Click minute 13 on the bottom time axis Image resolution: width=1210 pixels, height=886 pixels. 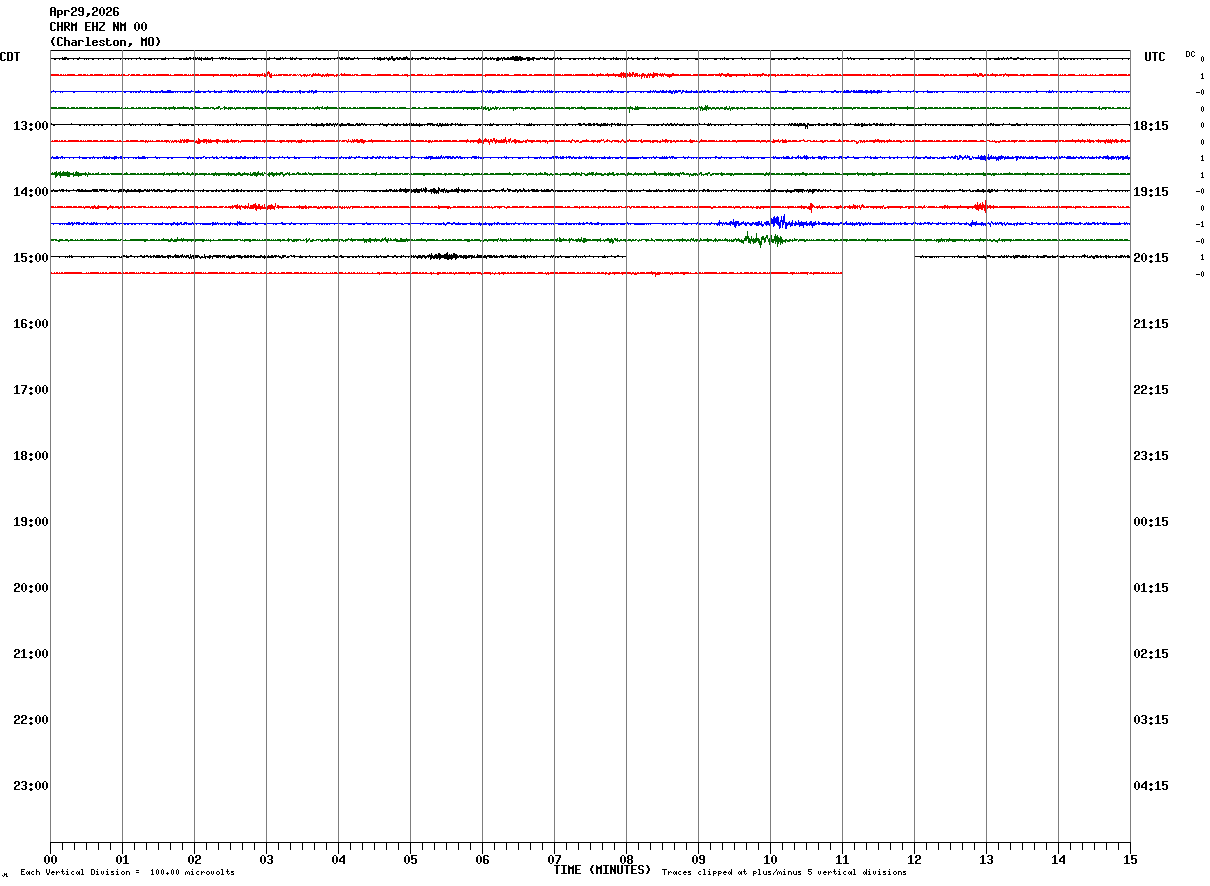click(x=986, y=859)
